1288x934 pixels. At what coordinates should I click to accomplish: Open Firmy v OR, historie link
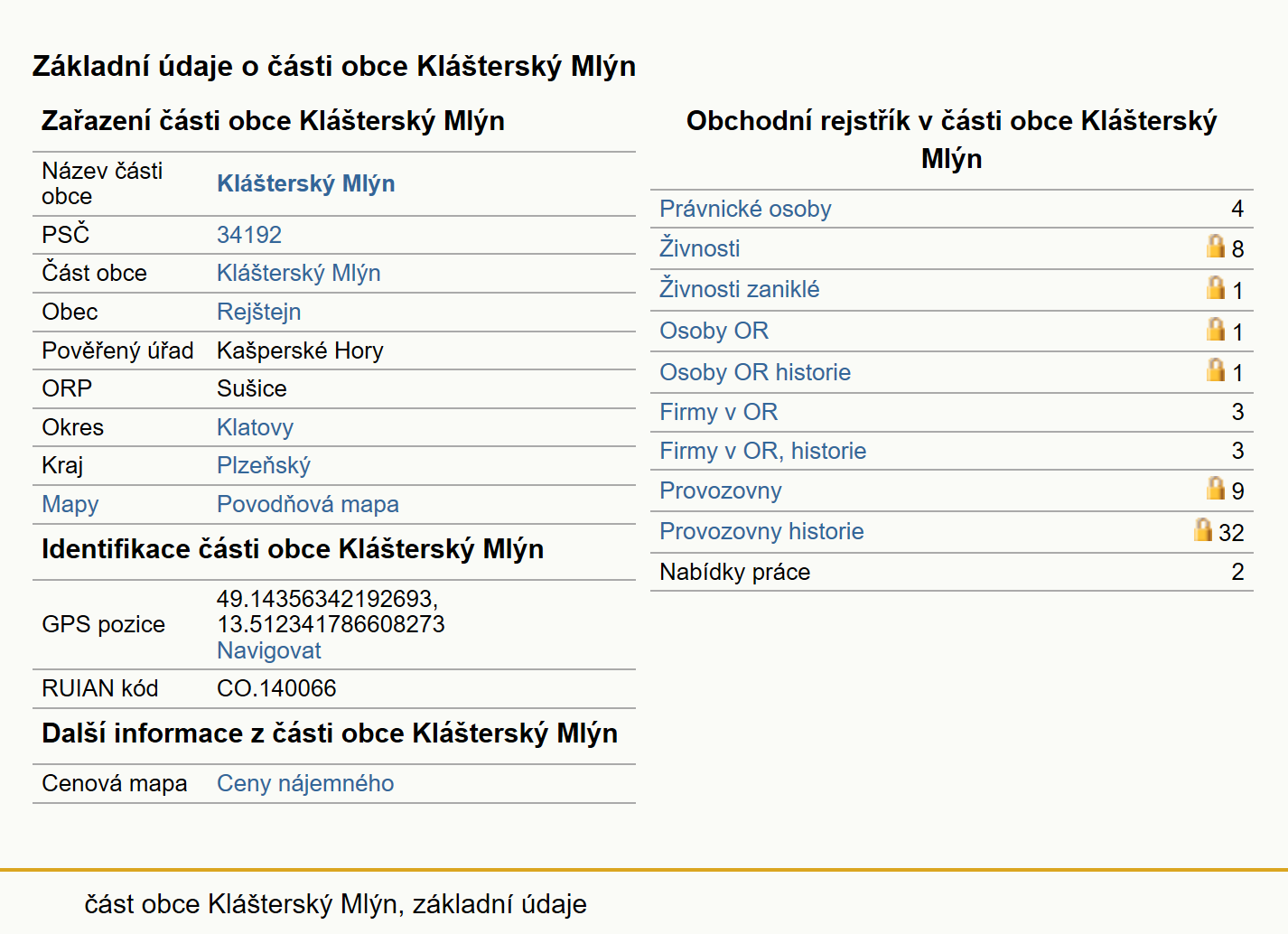[x=763, y=451]
